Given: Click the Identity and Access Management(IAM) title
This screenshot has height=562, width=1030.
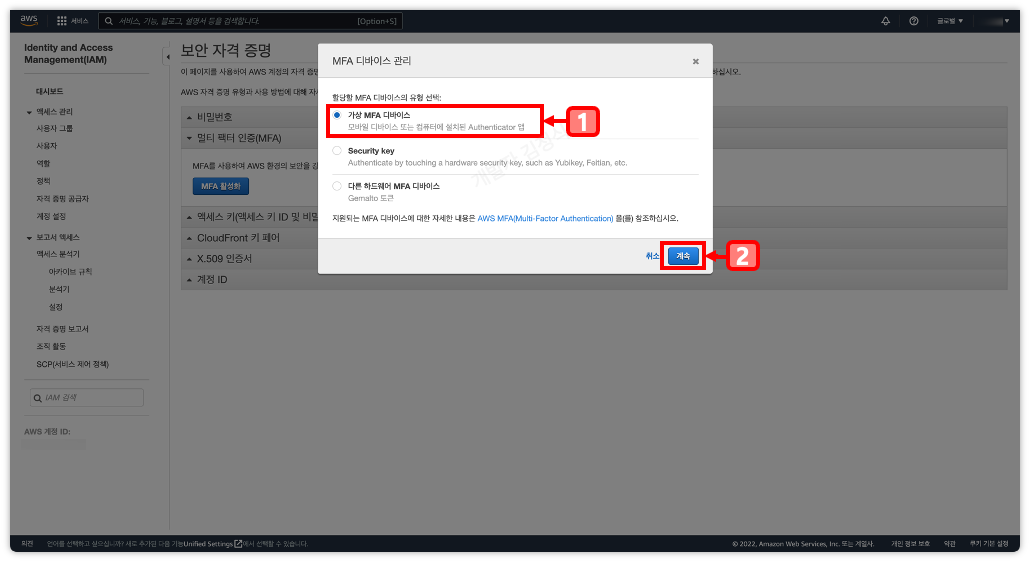Looking at the screenshot, I should pos(68,54).
